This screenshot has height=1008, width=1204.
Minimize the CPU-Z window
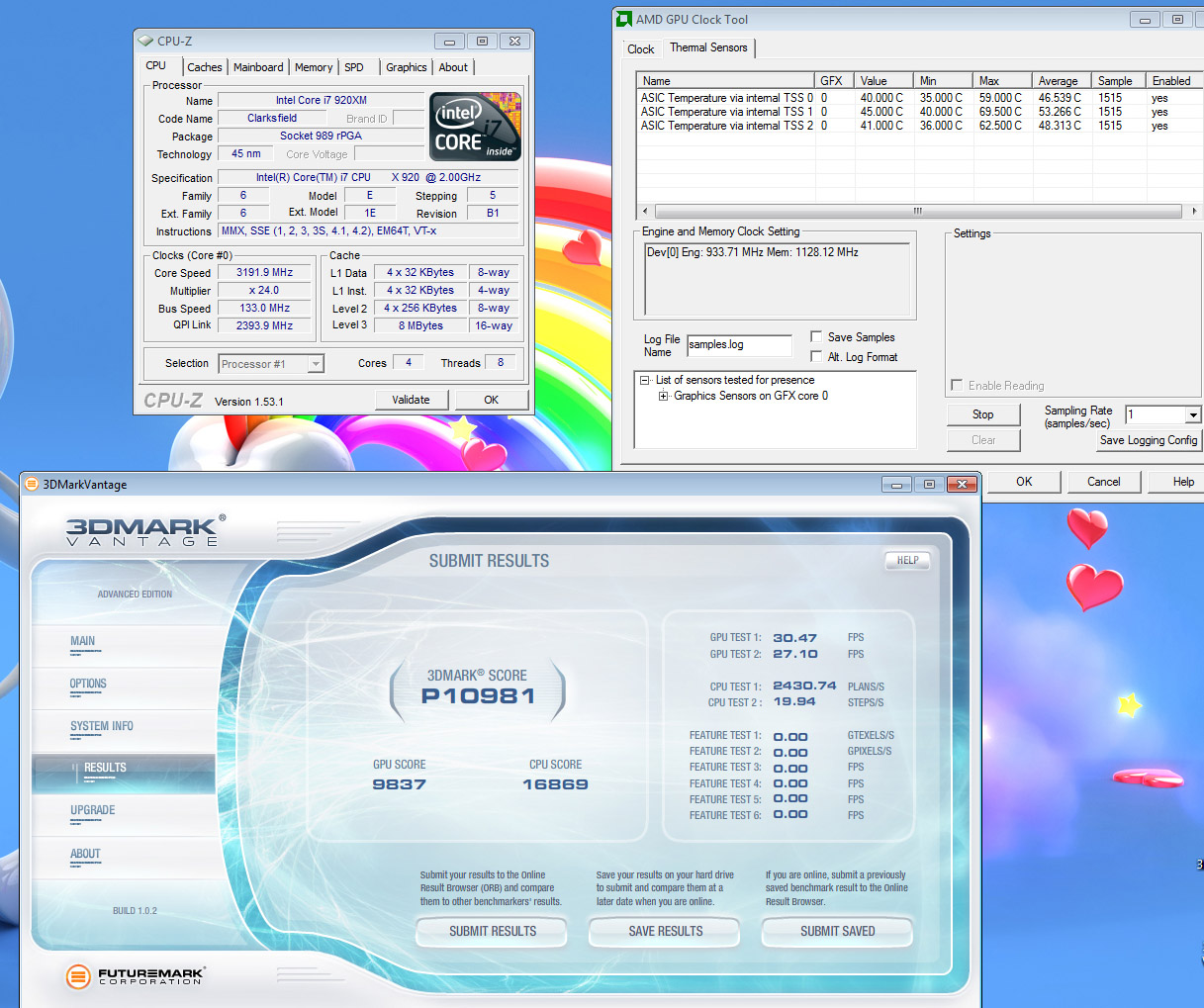[449, 41]
